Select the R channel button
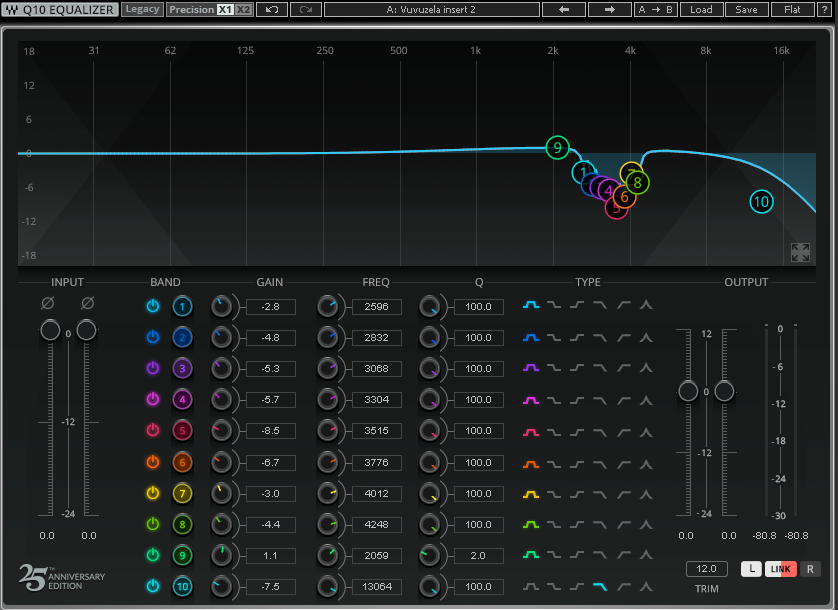838x610 pixels. click(810, 569)
